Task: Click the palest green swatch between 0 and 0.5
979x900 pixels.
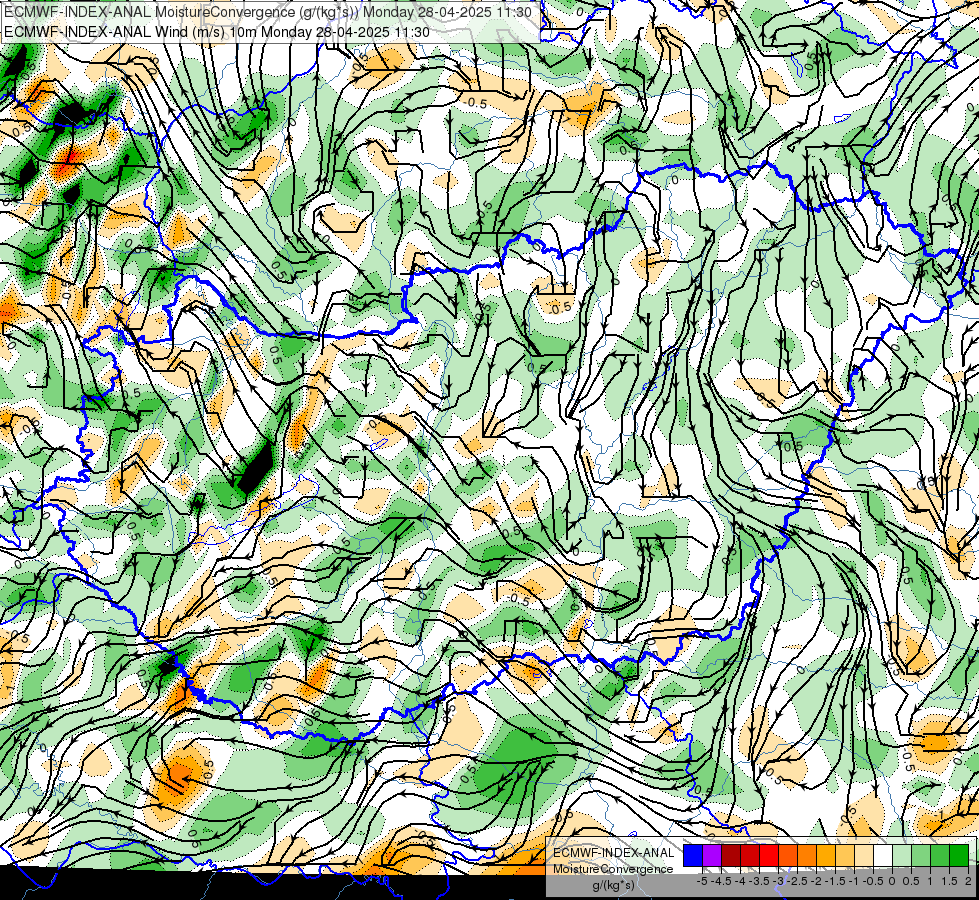Action: pyautogui.click(x=902, y=855)
